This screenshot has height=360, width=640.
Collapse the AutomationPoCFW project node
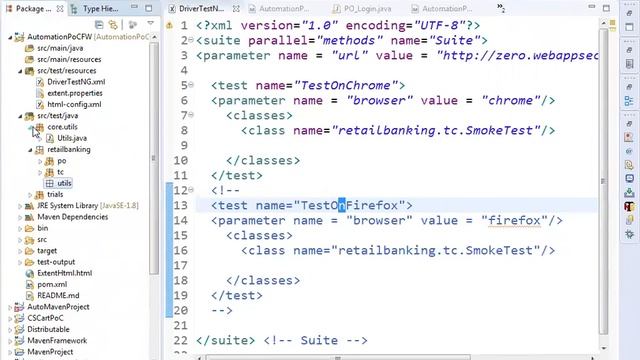coord(10,37)
